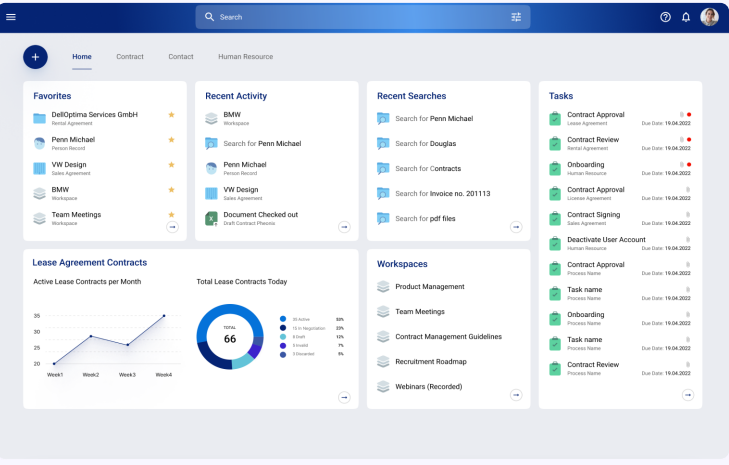Open Search for Contracts recent search
Screen dimensions: 729x465
click(x=428, y=169)
